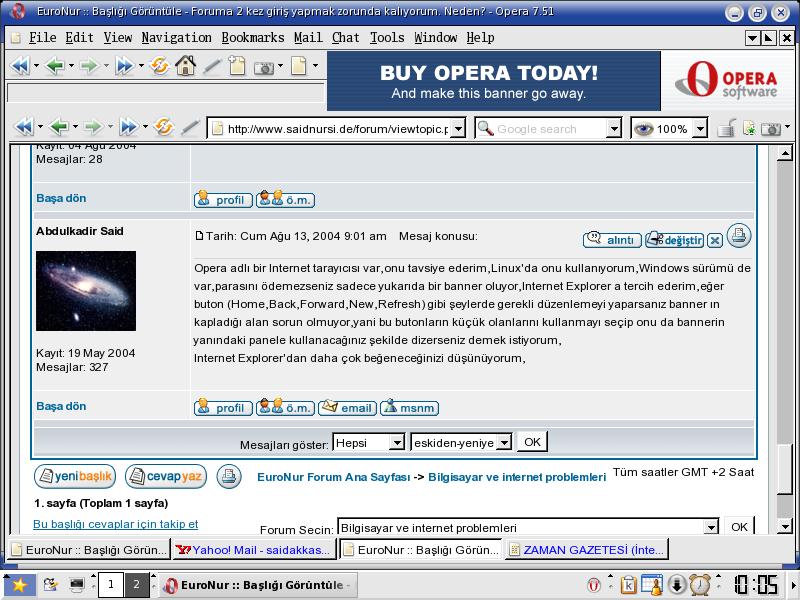
Task: Click the değiştir edit button
Action: [674, 240]
